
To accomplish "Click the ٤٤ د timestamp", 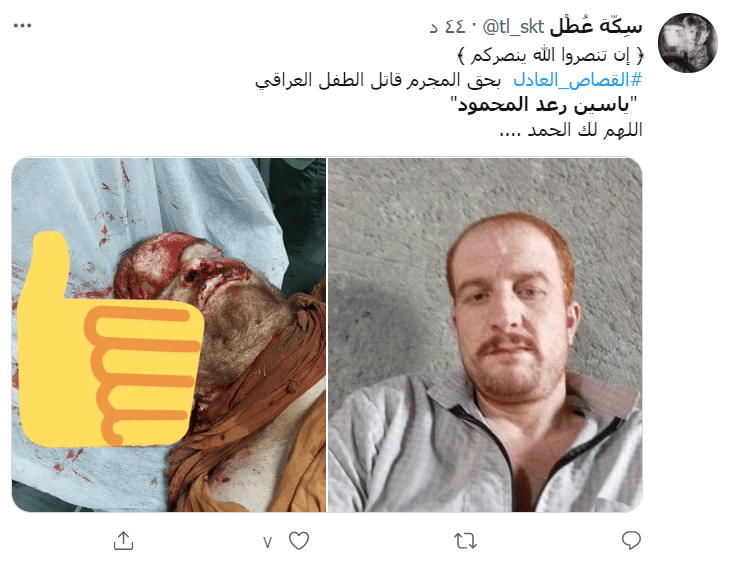I will click(448, 27).
